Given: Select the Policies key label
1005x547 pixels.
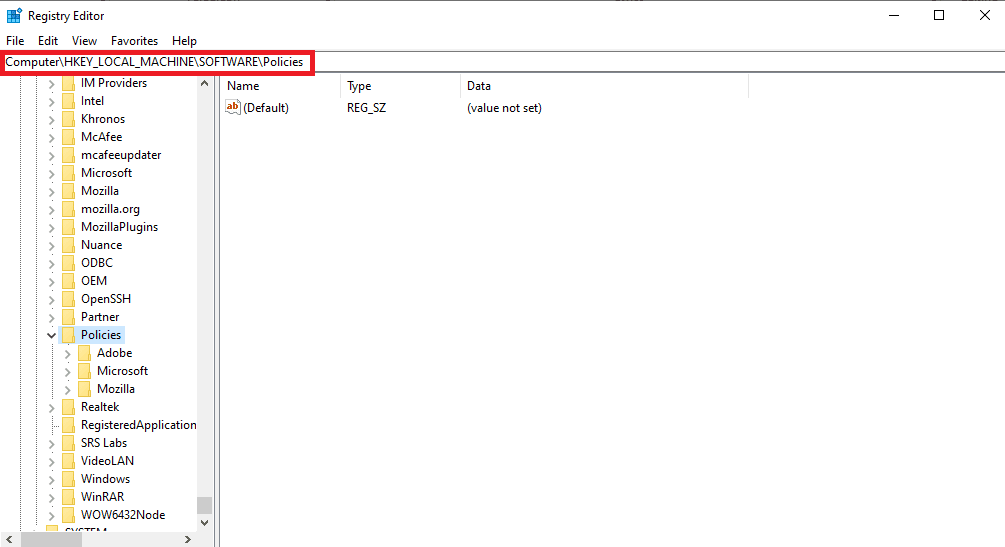Looking at the screenshot, I should click(x=101, y=335).
